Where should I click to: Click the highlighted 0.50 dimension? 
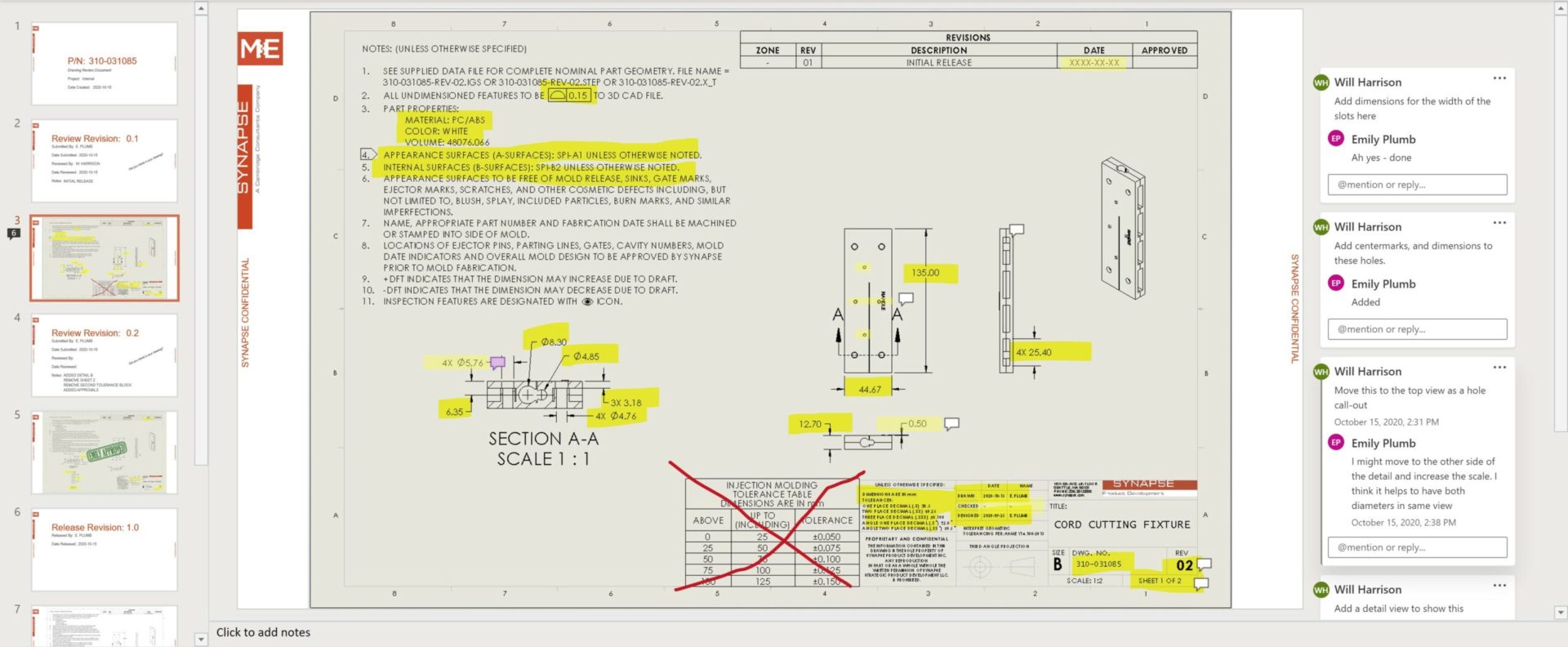coord(917,424)
